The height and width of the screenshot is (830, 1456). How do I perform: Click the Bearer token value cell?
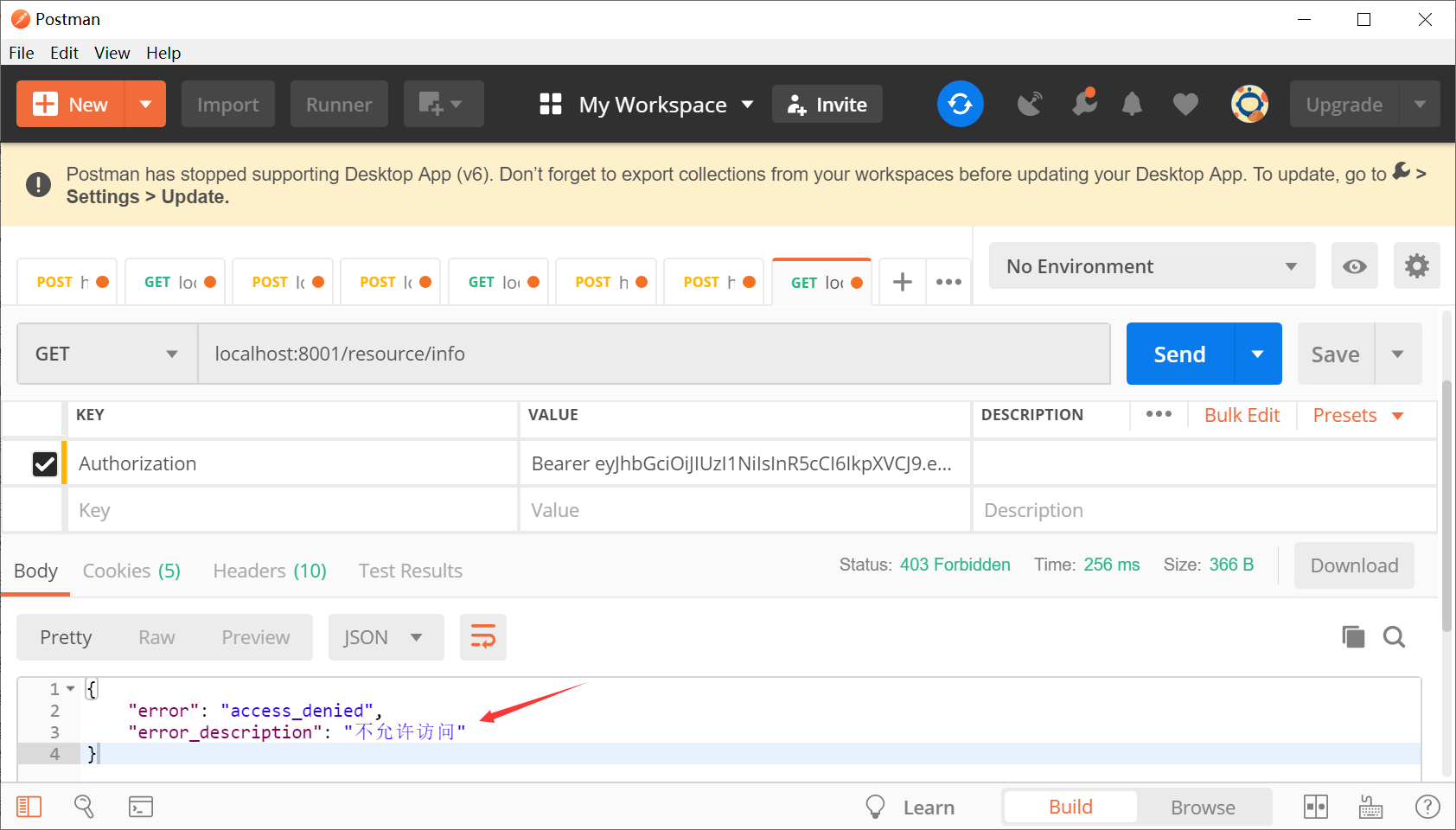click(x=744, y=463)
